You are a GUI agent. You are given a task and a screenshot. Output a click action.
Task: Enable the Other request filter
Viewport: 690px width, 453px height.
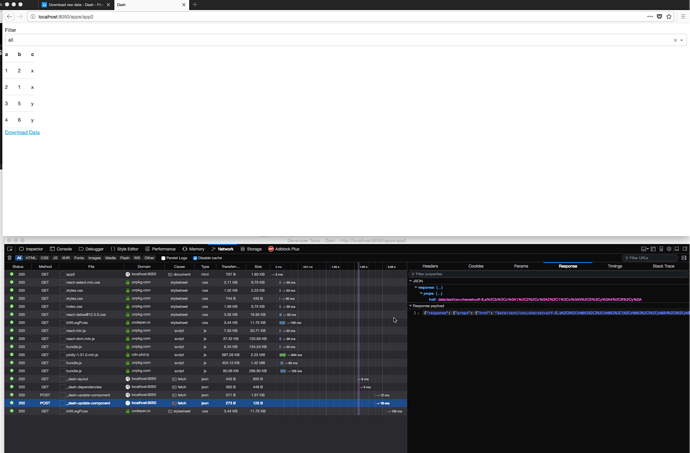click(150, 258)
